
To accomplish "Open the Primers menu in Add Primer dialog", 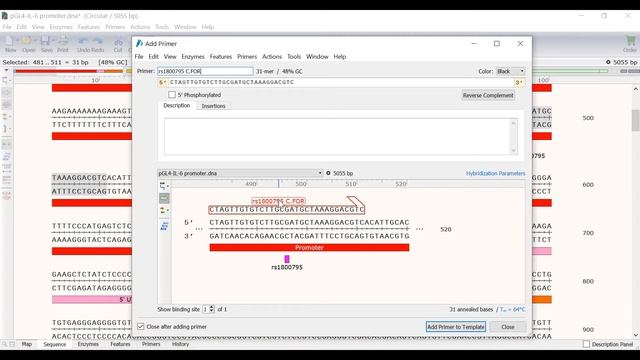I will pos(247,56).
